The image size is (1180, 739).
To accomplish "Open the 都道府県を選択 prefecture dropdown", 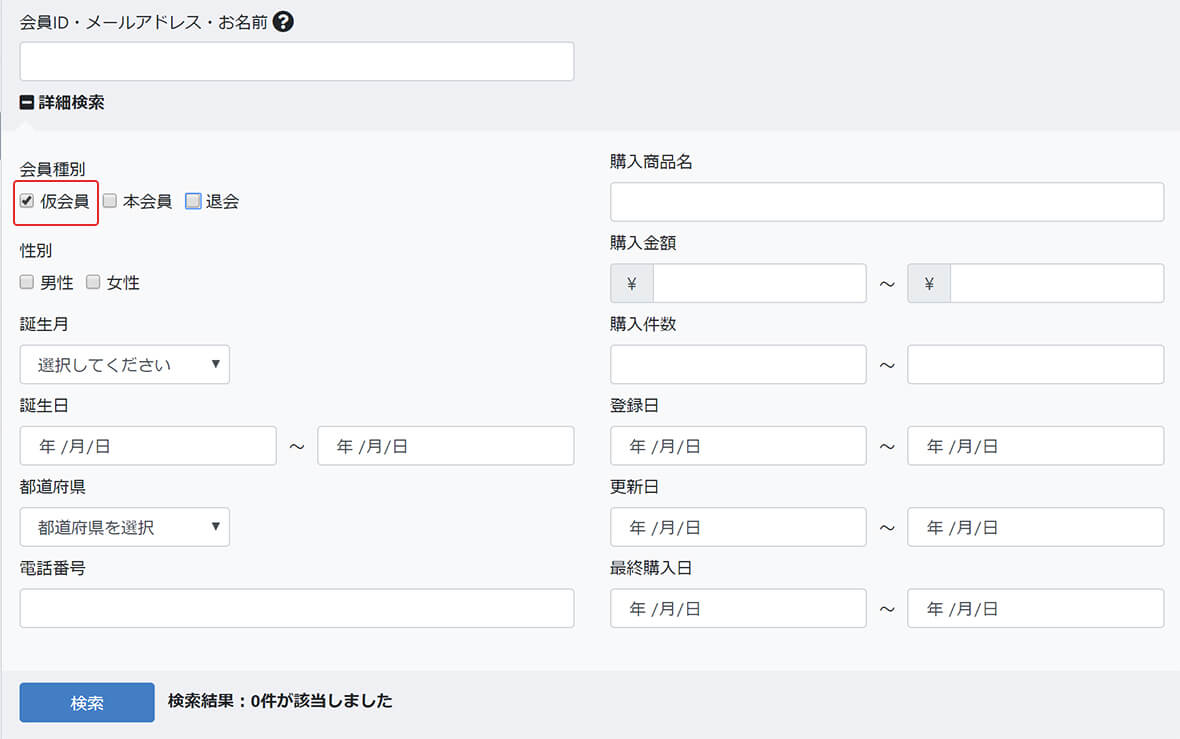I will (x=125, y=527).
